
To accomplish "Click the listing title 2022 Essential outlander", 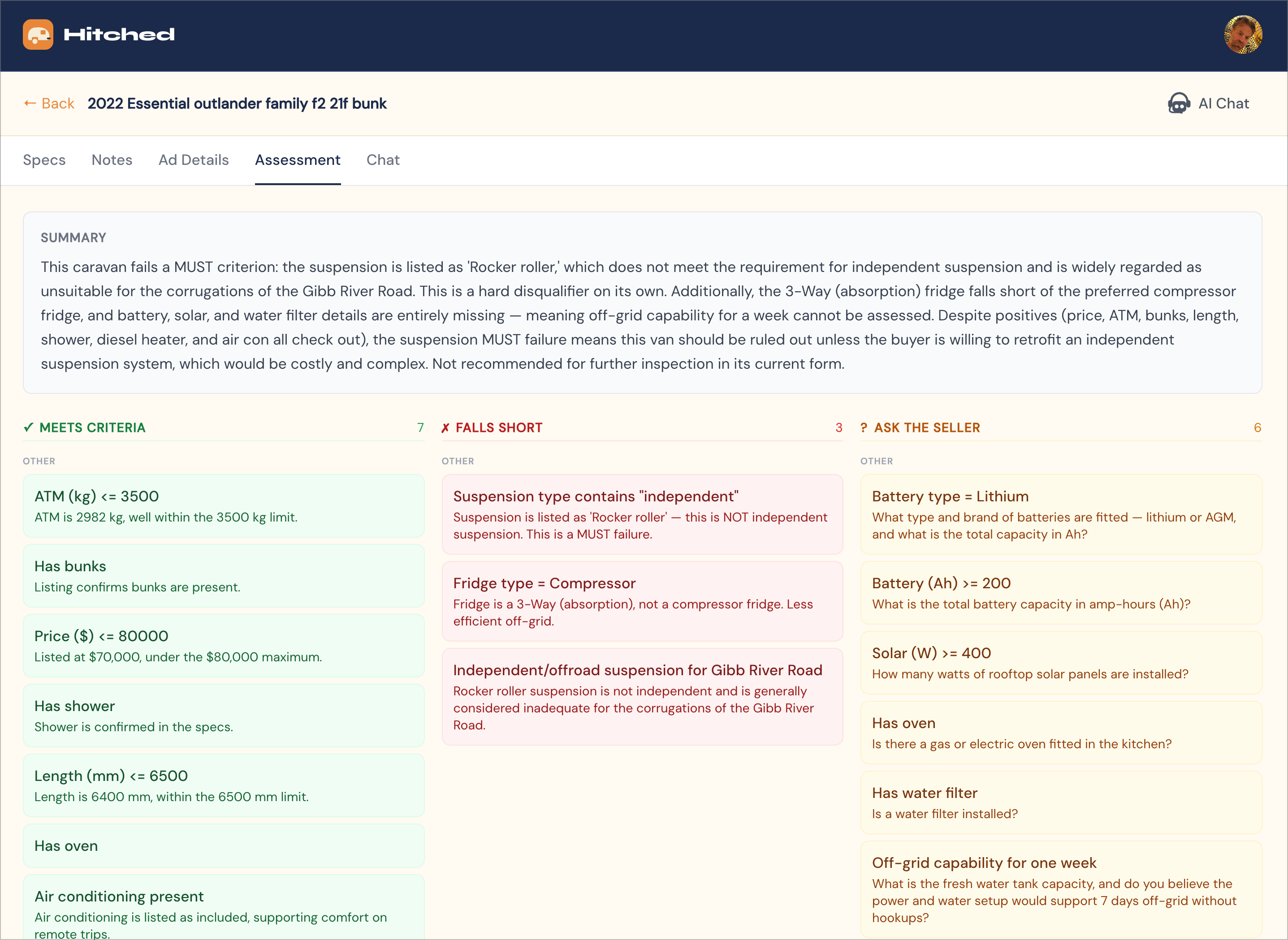I will 237,103.
